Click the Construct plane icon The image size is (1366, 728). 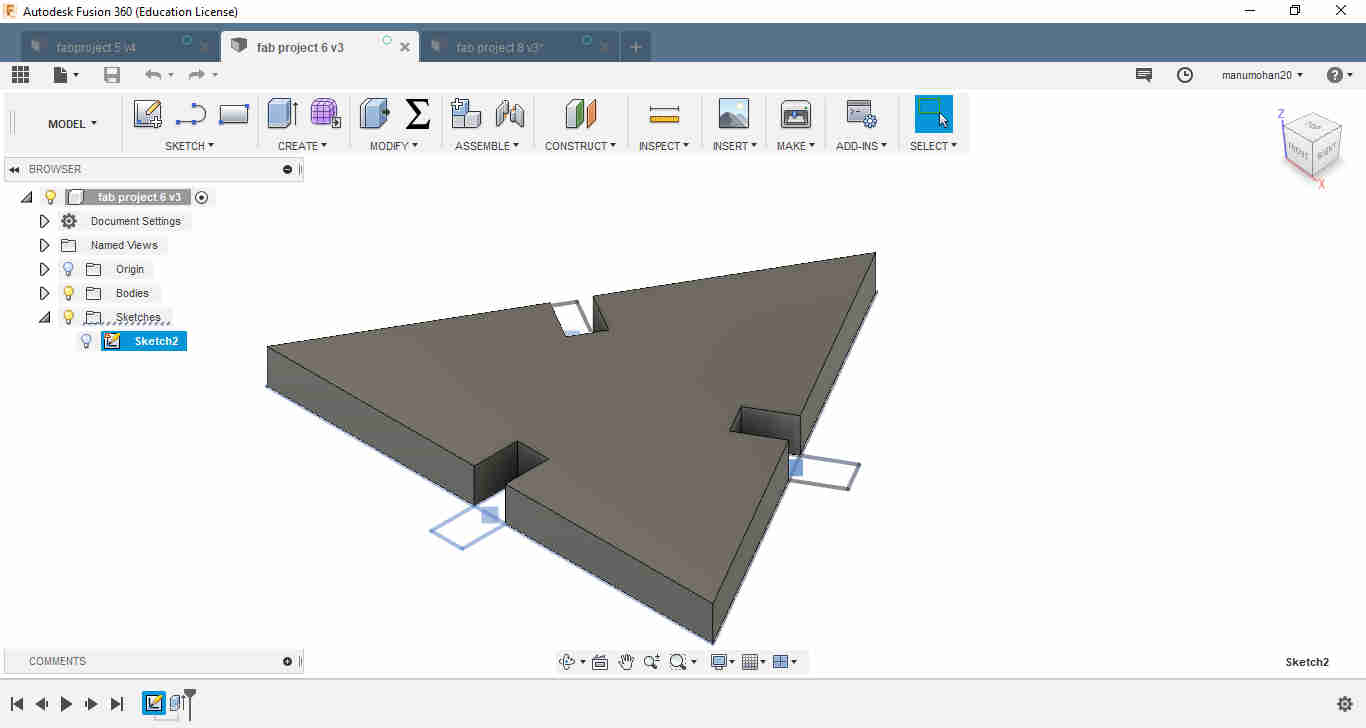(580, 114)
